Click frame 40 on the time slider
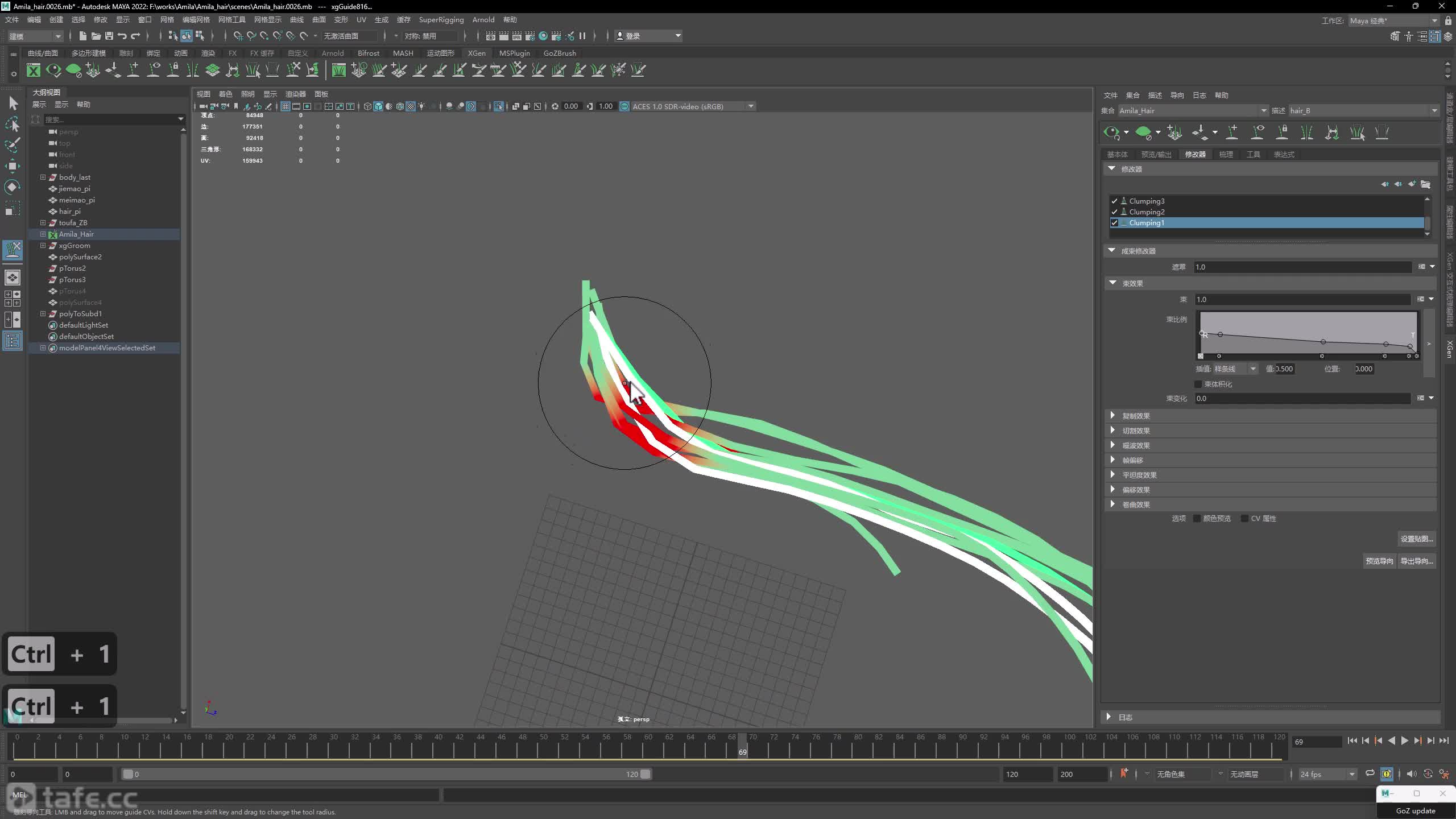This screenshot has height=819, width=1456. point(439,746)
